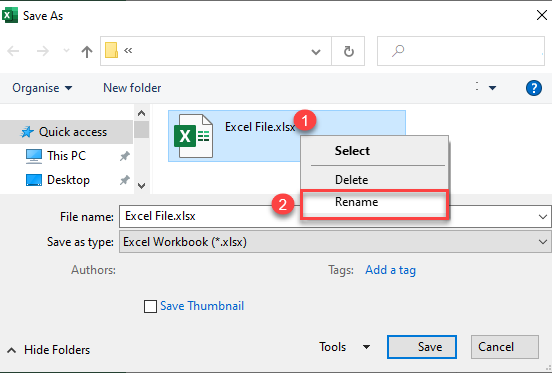Image resolution: width=552 pixels, height=373 pixels.
Task: Click the search box field
Action: pyautogui.click(x=460, y=51)
